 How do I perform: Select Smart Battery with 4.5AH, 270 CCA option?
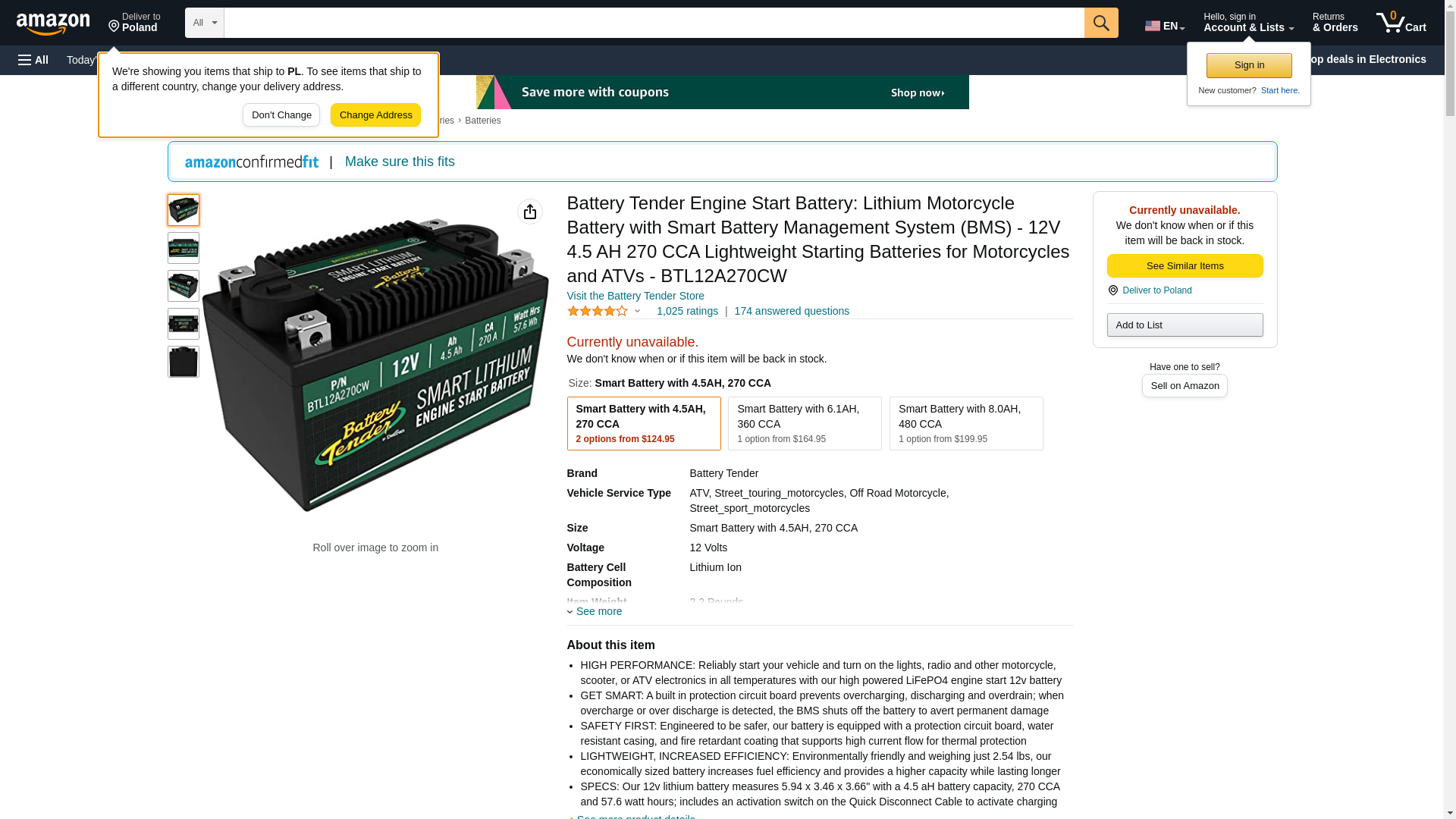coord(643,423)
